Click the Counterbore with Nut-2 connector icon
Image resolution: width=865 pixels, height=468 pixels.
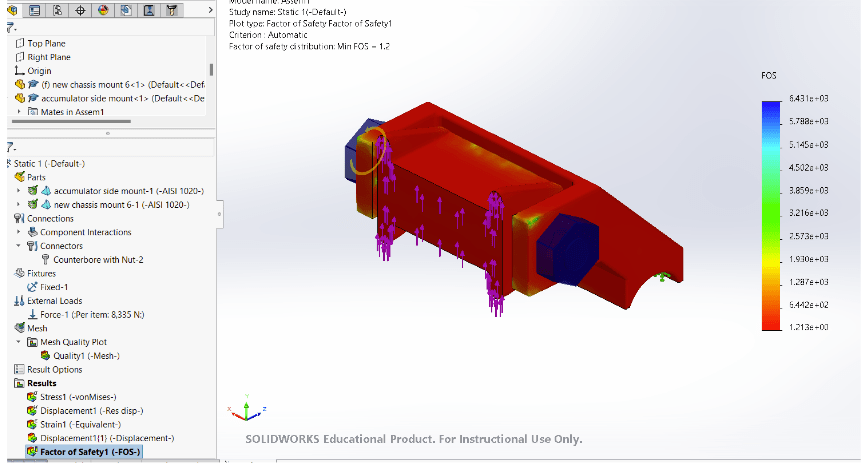(x=45, y=259)
